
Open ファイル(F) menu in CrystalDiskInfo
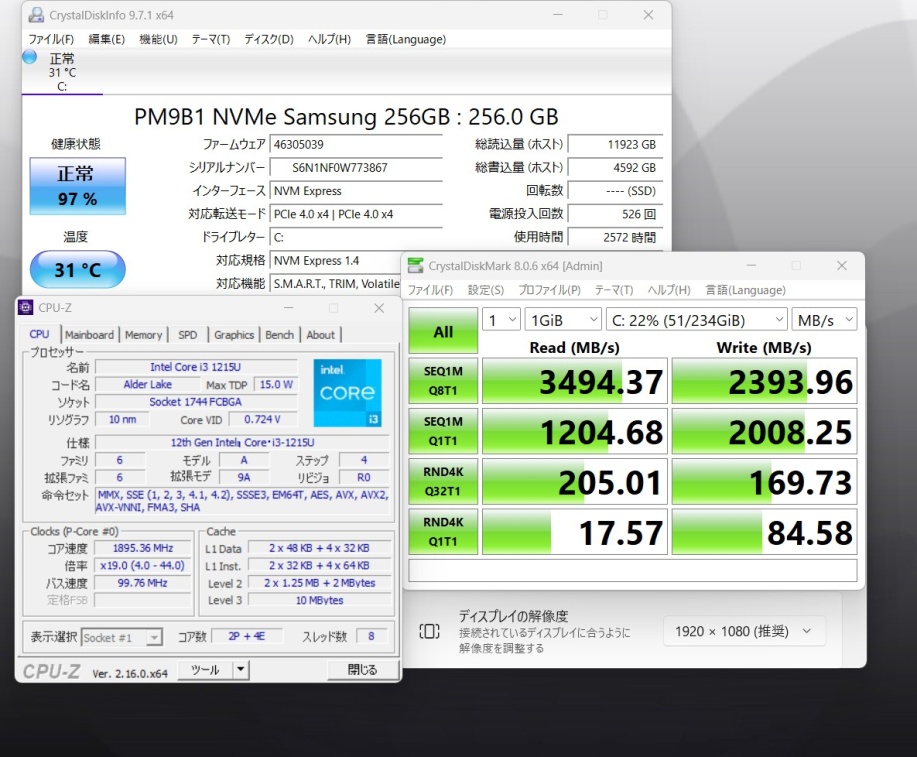[51, 39]
